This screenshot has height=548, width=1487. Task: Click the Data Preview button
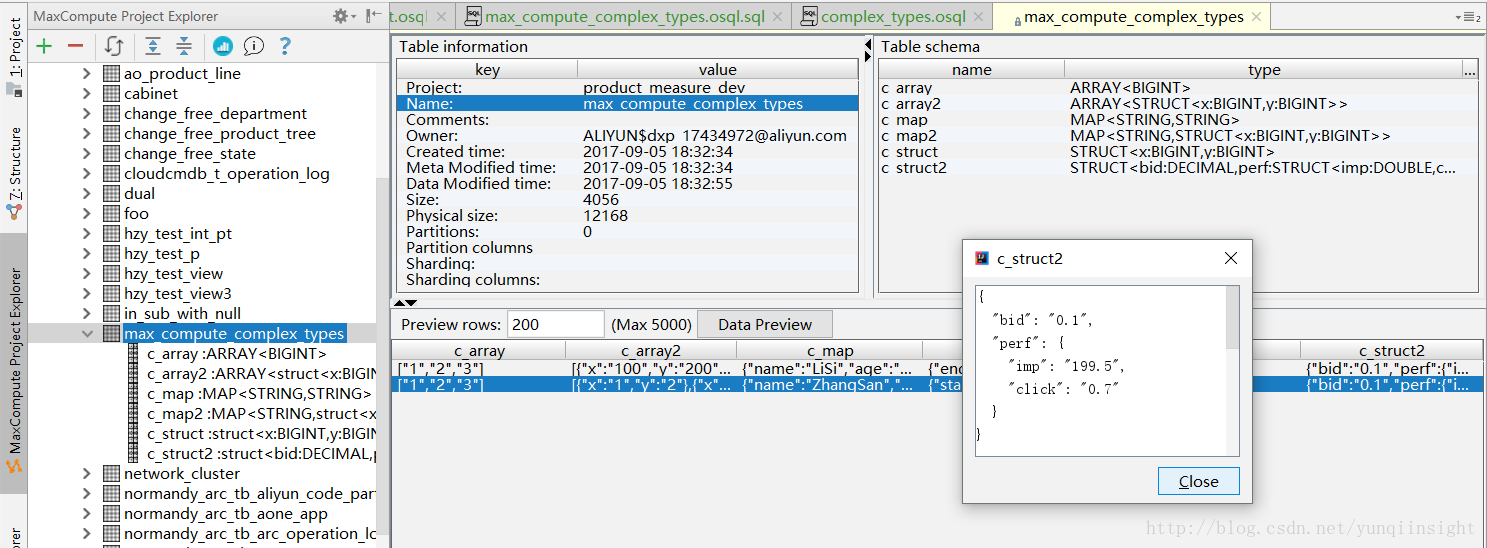click(764, 324)
